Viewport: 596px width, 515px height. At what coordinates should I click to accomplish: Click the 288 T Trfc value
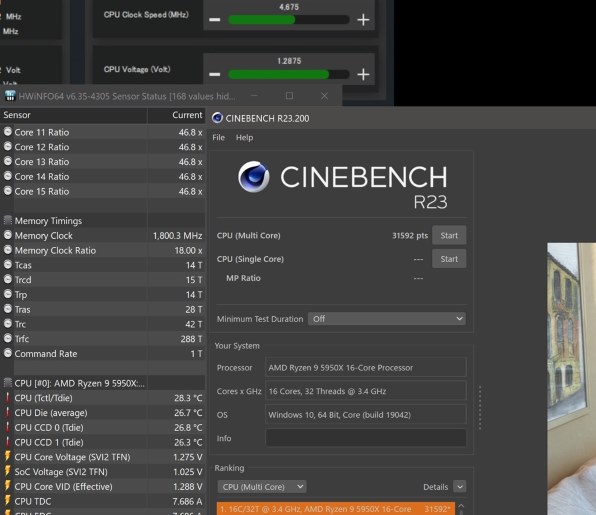point(192,339)
